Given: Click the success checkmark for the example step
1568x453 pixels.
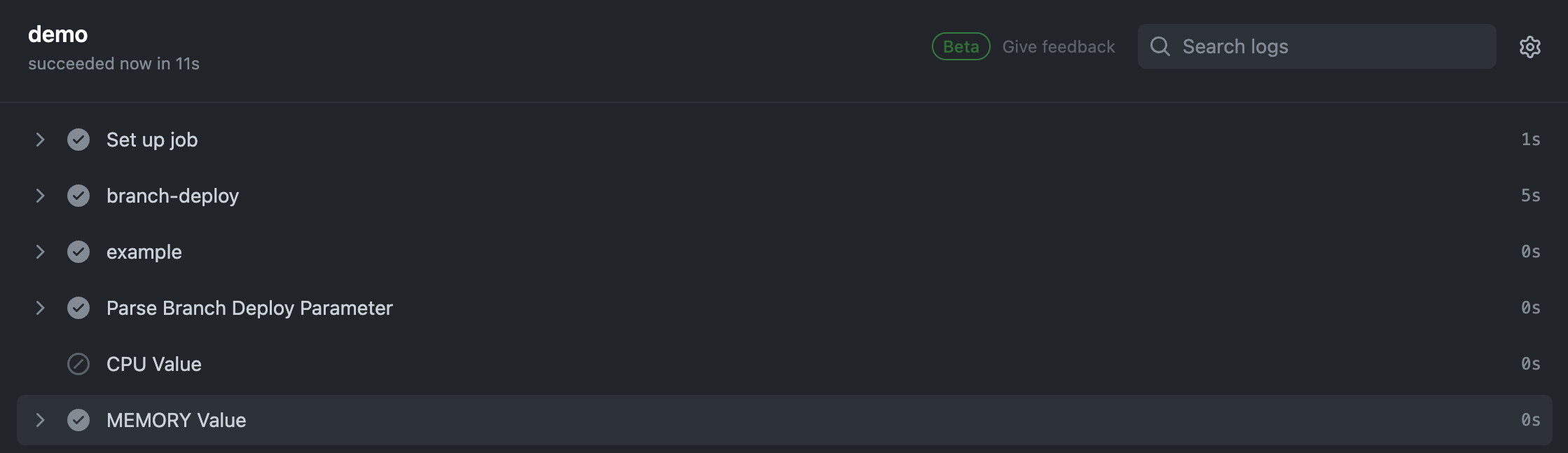Looking at the screenshot, I should 78,252.
